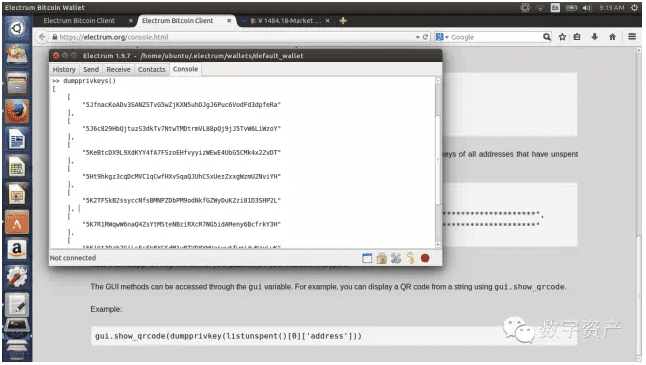
Task: Click the Electrum console window status icon
Action: coord(367,258)
